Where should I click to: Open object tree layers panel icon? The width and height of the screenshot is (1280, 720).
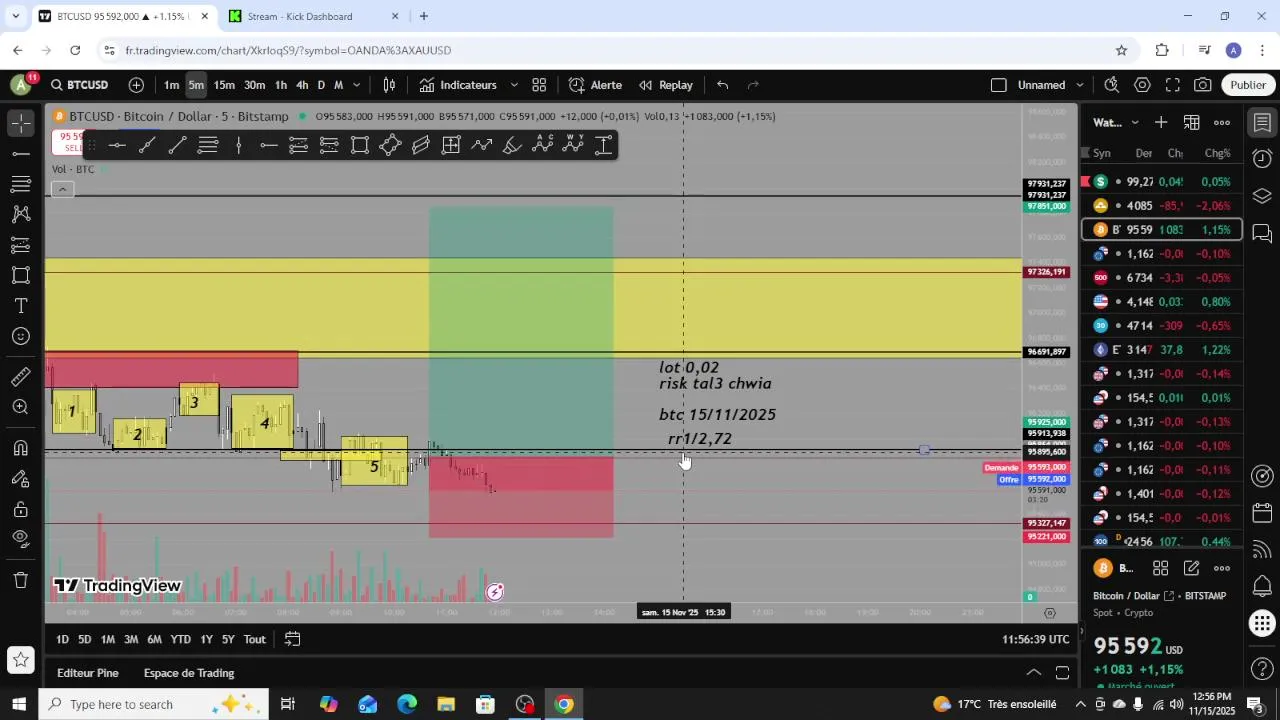[1262, 196]
